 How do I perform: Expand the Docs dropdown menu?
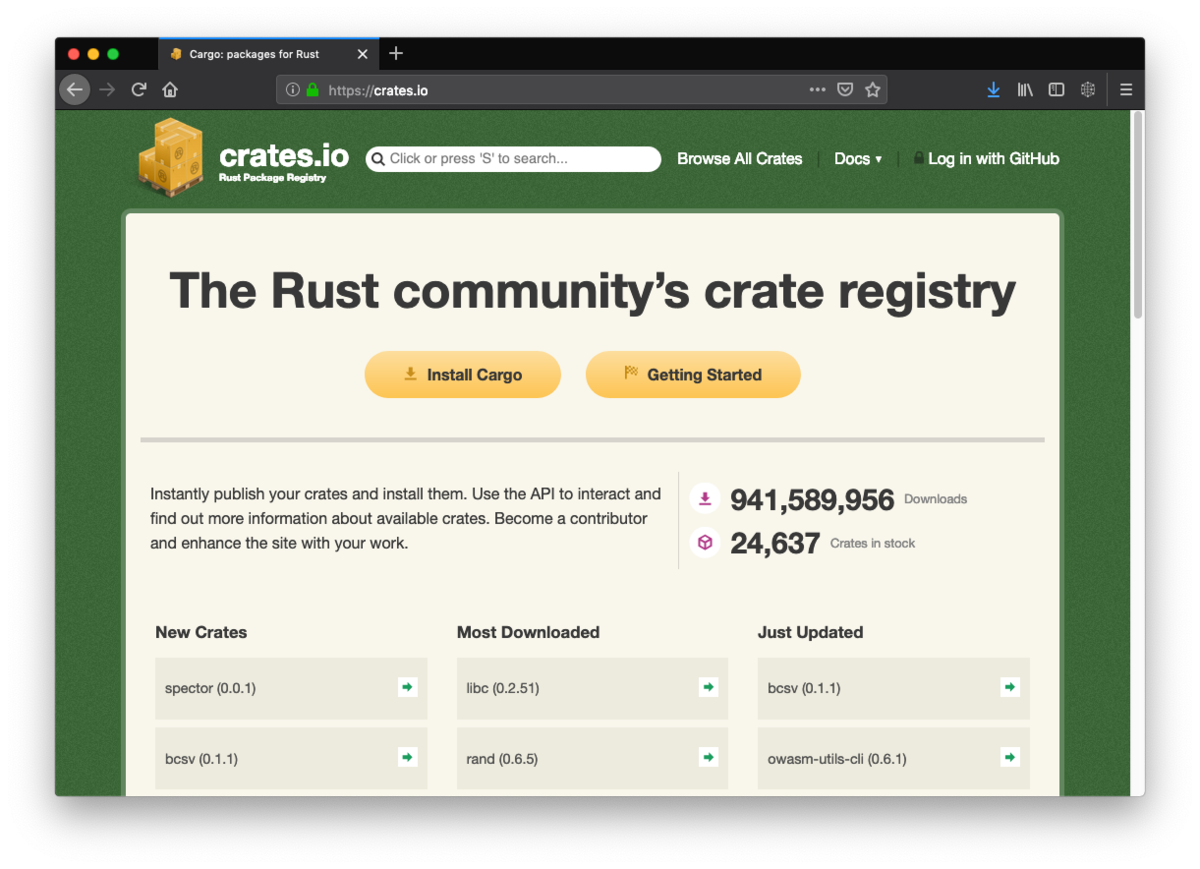(x=858, y=159)
